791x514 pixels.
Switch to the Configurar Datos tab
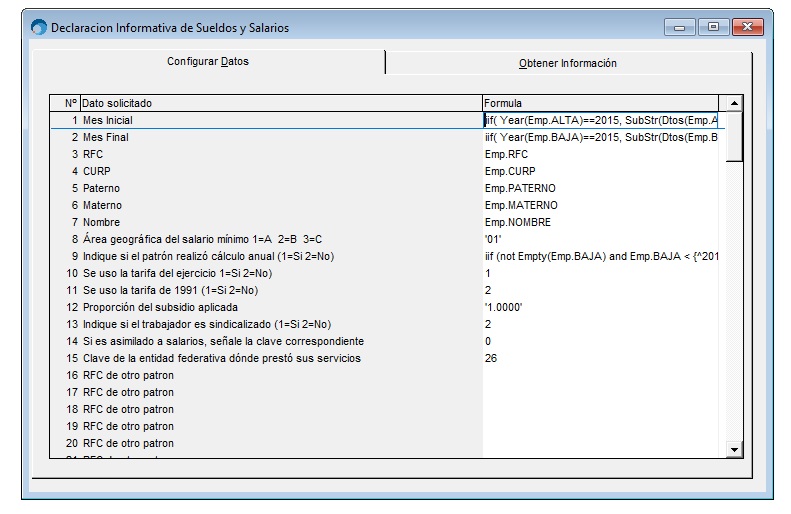click(208, 62)
